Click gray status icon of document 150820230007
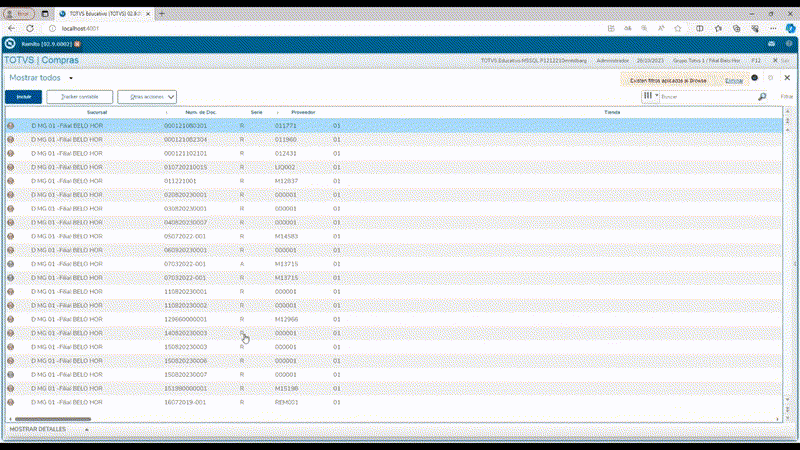The width and height of the screenshot is (800, 450). coord(11,374)
